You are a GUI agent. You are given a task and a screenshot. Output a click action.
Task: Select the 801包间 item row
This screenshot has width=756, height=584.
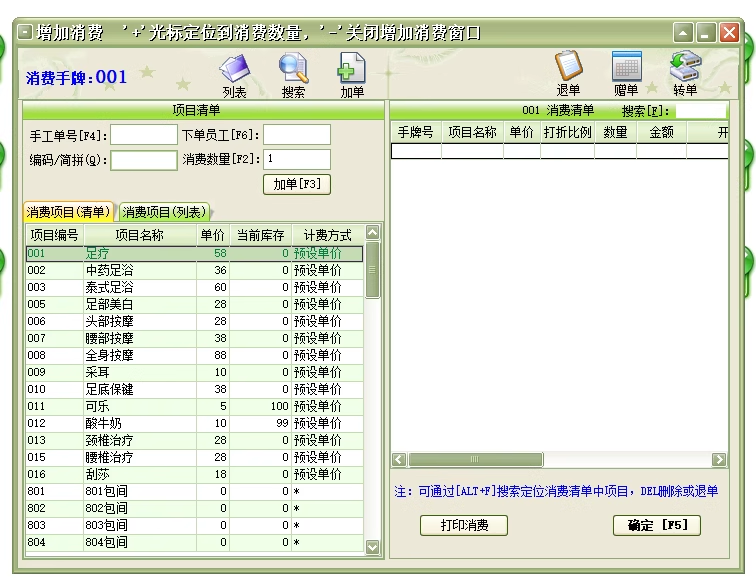(194, 491)
